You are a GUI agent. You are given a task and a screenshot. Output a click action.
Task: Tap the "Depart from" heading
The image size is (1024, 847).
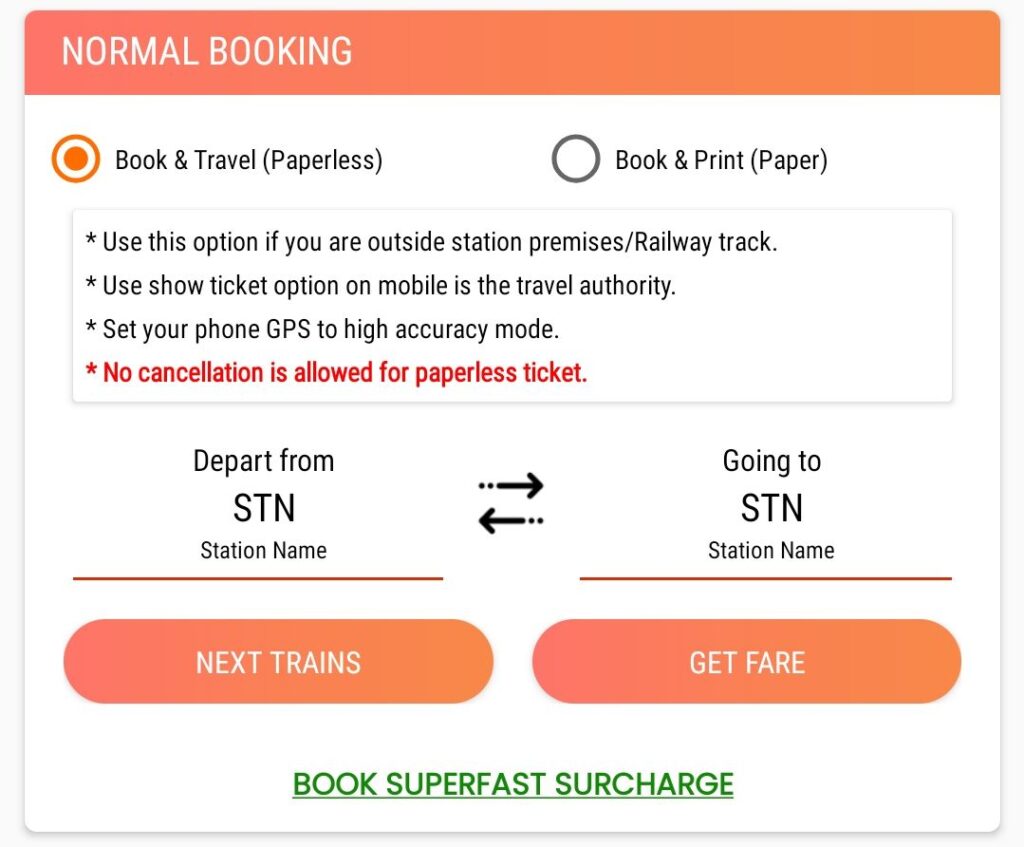(263, 461)
